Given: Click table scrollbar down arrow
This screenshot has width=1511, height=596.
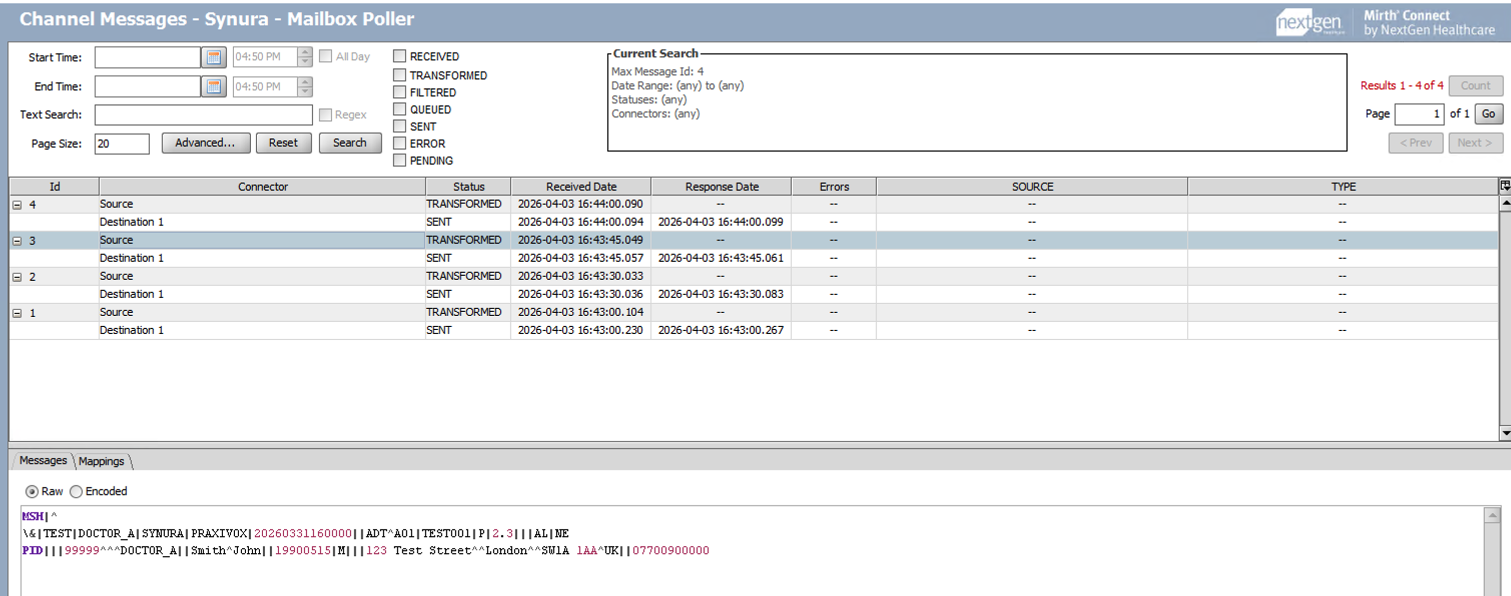Looking at the screenshot, I should 1504,432.
